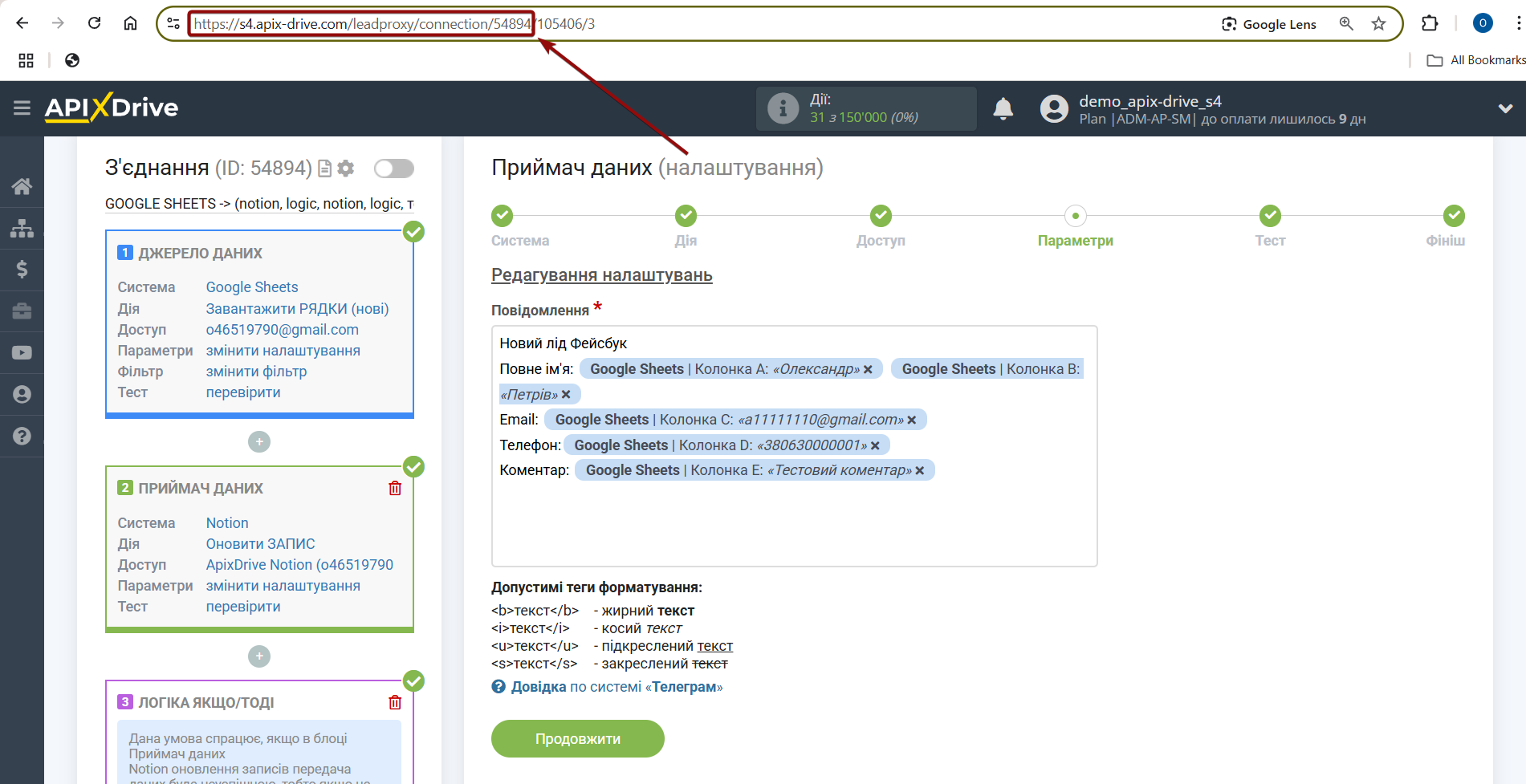
Task: Open briefcase icon in sidebar
Action: click(x=22, y=311)
